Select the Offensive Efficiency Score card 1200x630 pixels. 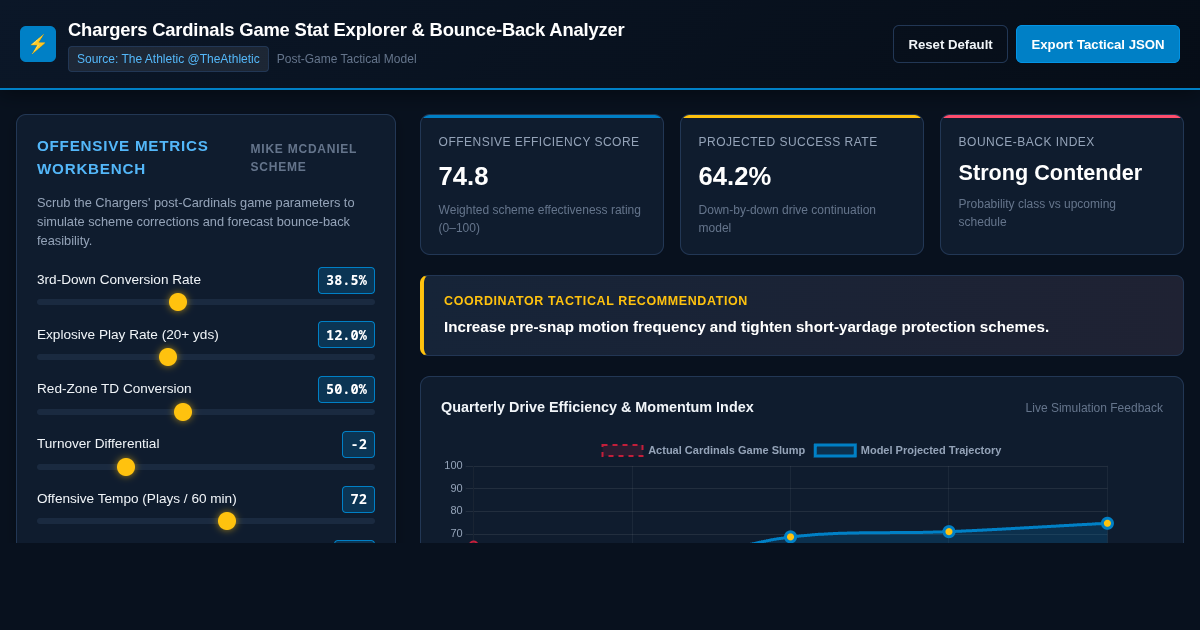pyautogui.click(x=542, y=185)
